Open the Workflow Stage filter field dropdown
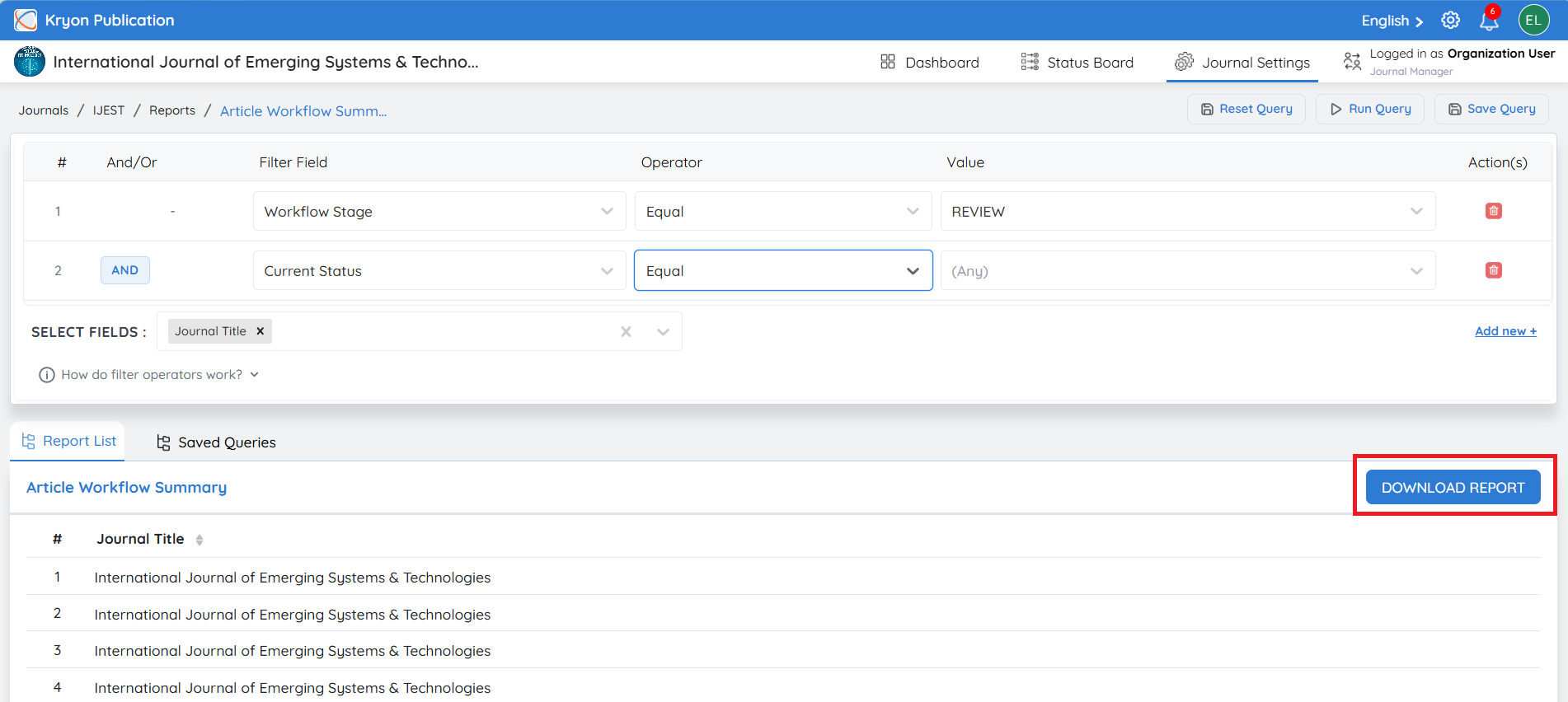 click(x=439, y=211)
